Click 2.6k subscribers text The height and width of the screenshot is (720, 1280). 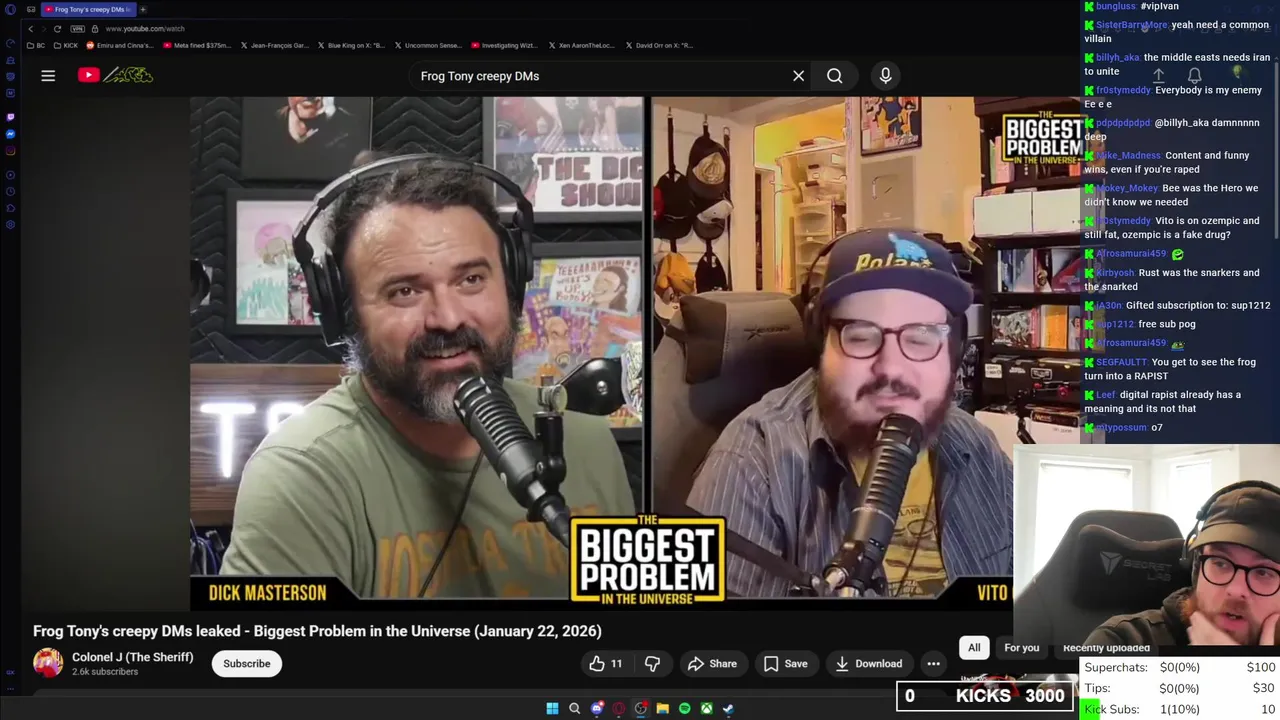pyautogui.click(x=105, y=672)
